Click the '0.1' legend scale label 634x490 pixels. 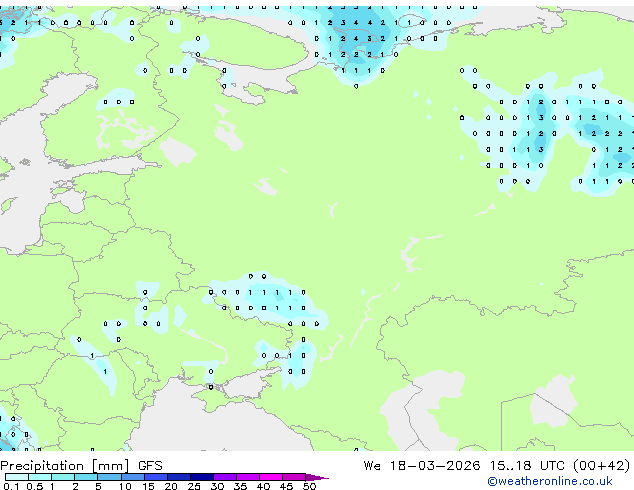11,486
